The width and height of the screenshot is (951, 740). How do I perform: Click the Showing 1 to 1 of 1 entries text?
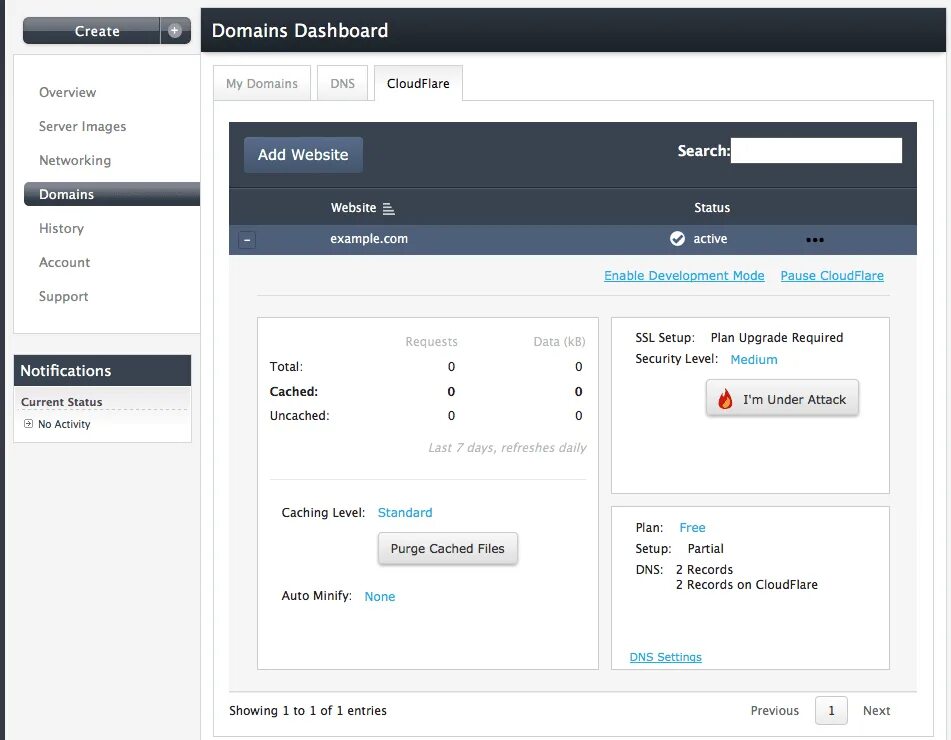click(x=307, y=710)
